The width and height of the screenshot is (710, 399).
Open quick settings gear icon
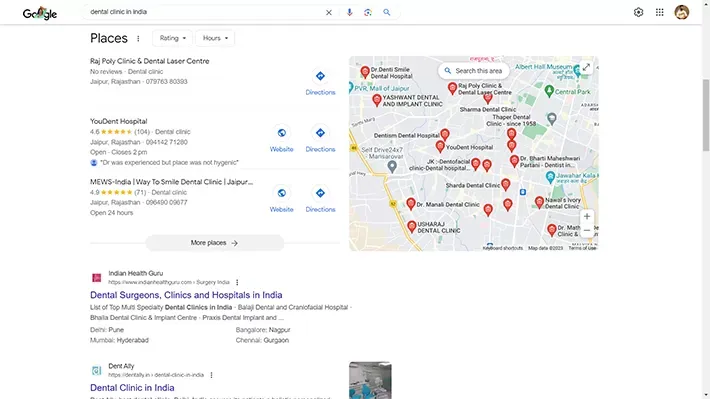tap(638, 12)
